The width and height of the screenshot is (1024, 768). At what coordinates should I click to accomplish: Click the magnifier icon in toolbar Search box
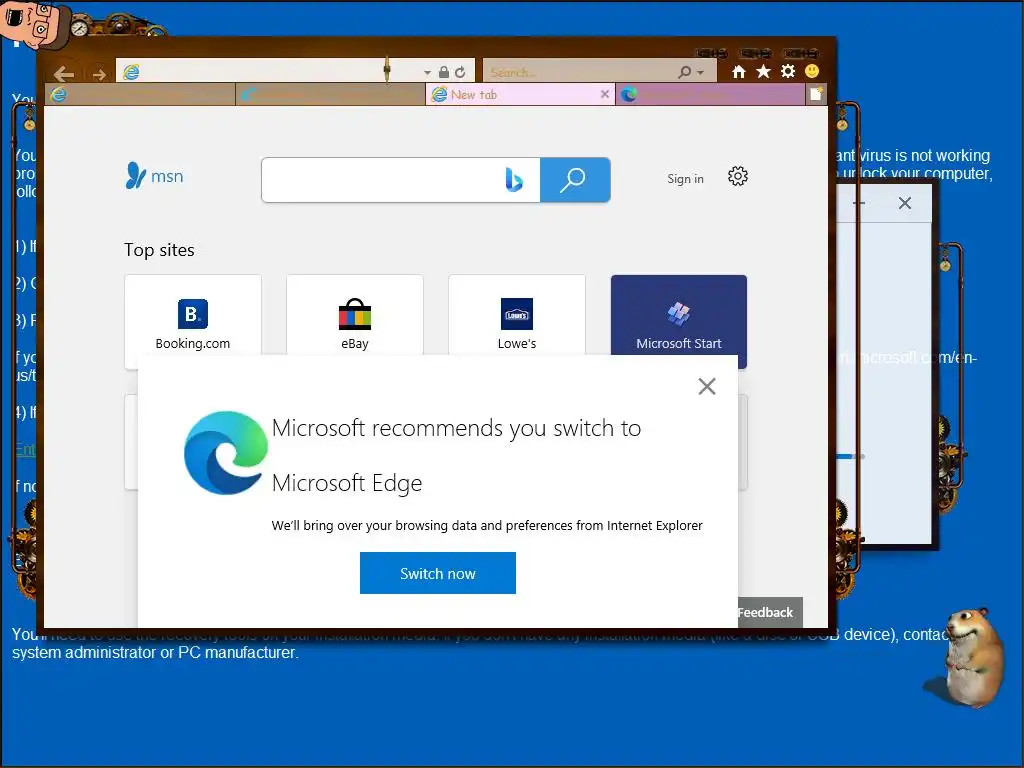pyautogui.click(x=684, y=72)
